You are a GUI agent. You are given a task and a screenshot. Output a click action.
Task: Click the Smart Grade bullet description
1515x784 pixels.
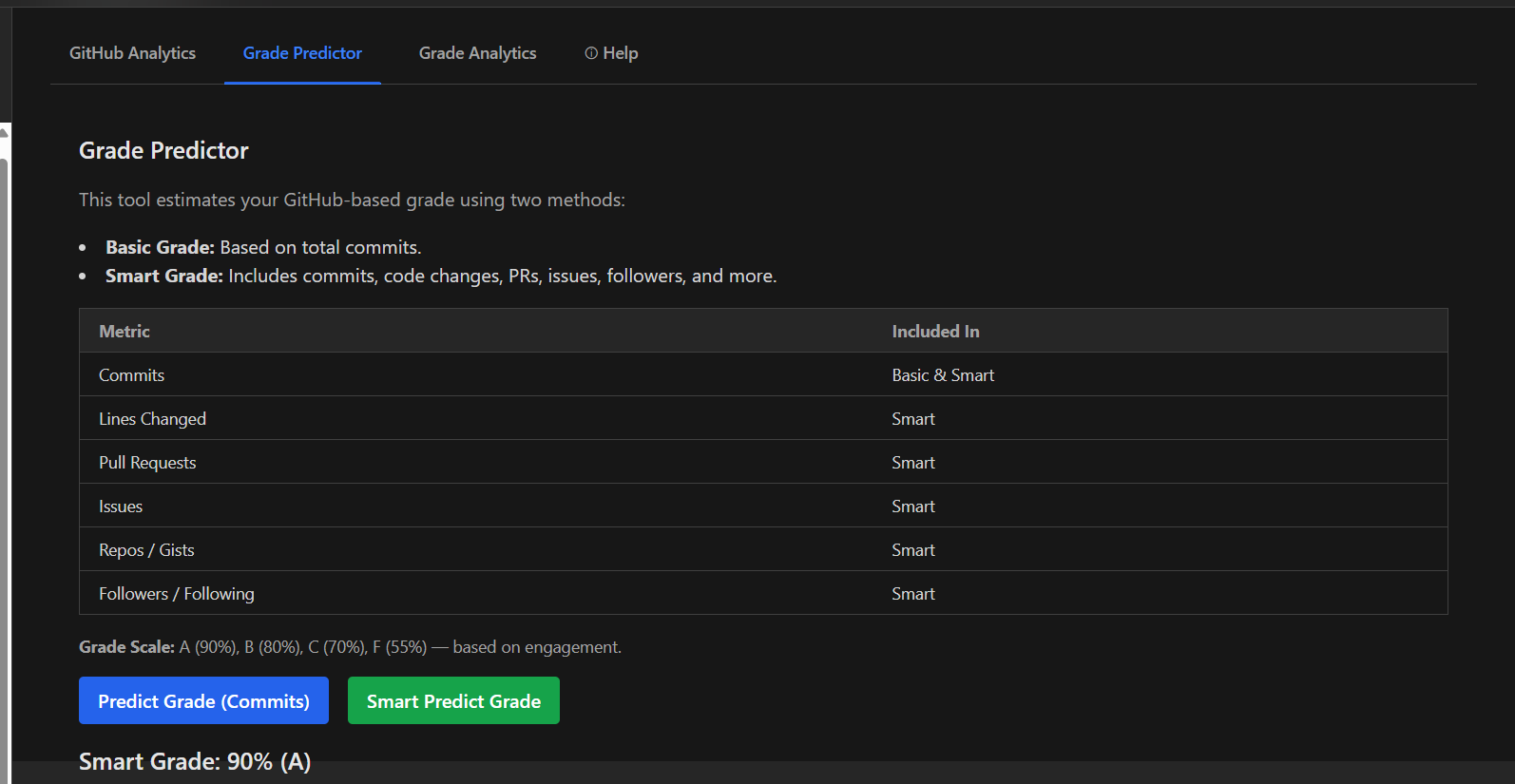(441, 276)
